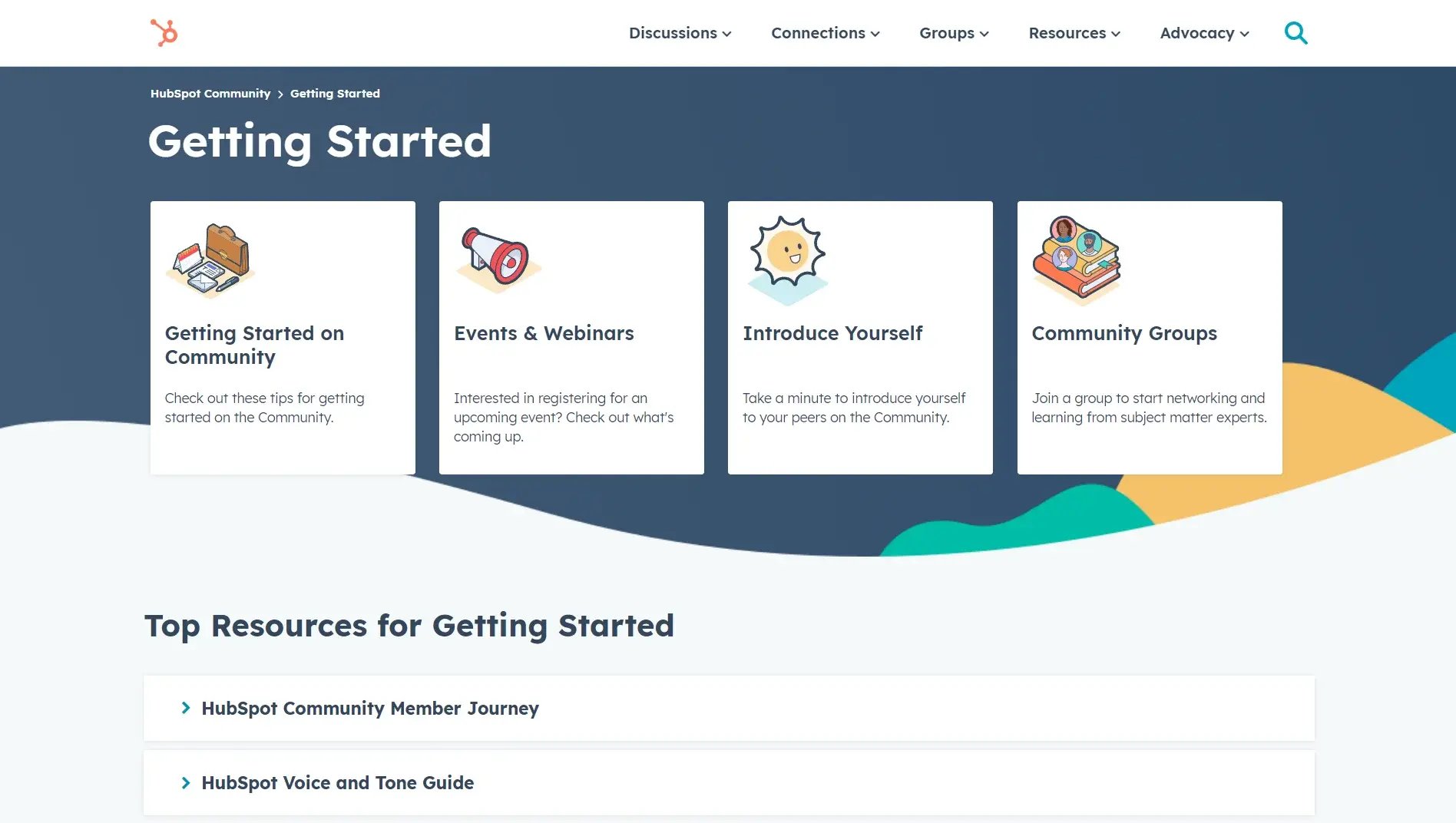
Task: Open the Connections dropdown menu
Action: point(826,33)
